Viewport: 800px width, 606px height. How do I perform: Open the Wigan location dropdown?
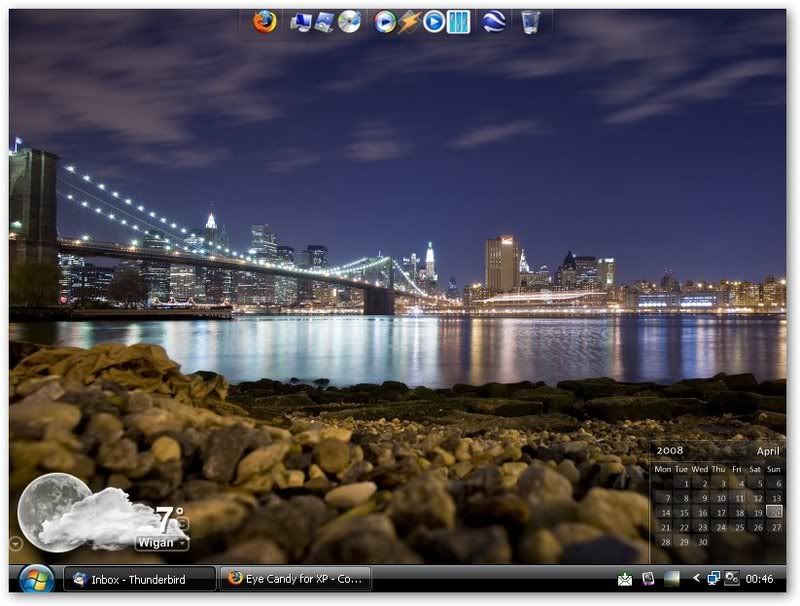pos(162,543)
